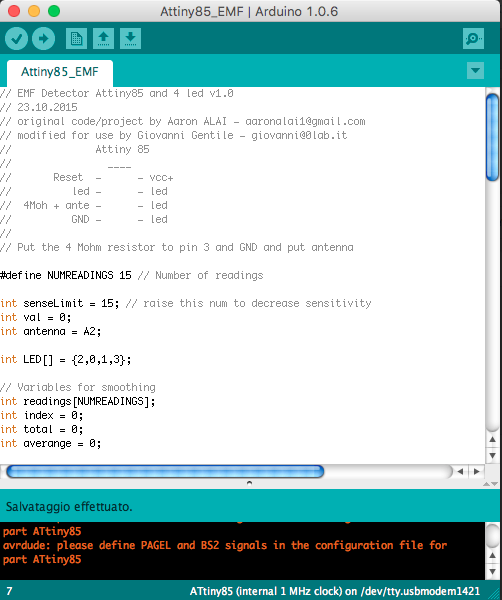This screenshot has width=502, height=600.
Task: Click the 'GND - - led' pinout comment
Action: pos(84,220)
